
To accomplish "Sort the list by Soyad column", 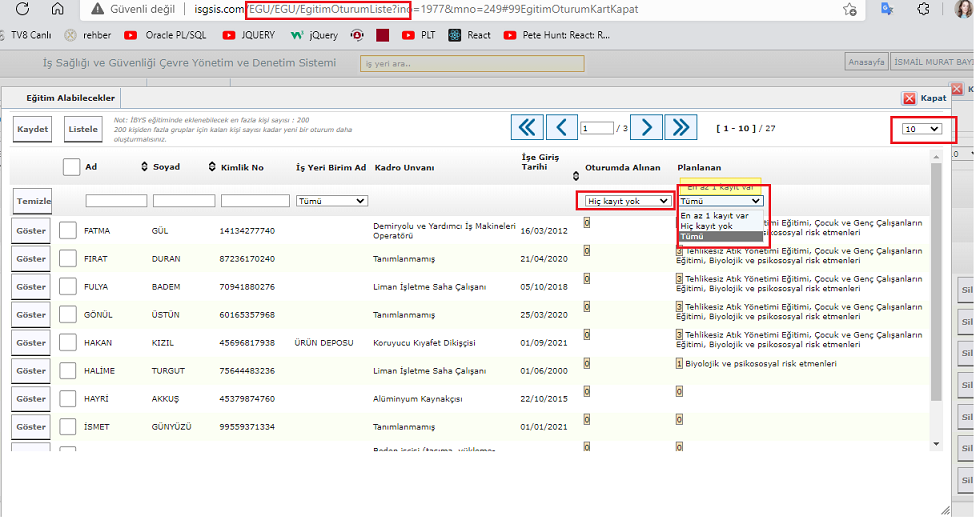I will point(146,167).
